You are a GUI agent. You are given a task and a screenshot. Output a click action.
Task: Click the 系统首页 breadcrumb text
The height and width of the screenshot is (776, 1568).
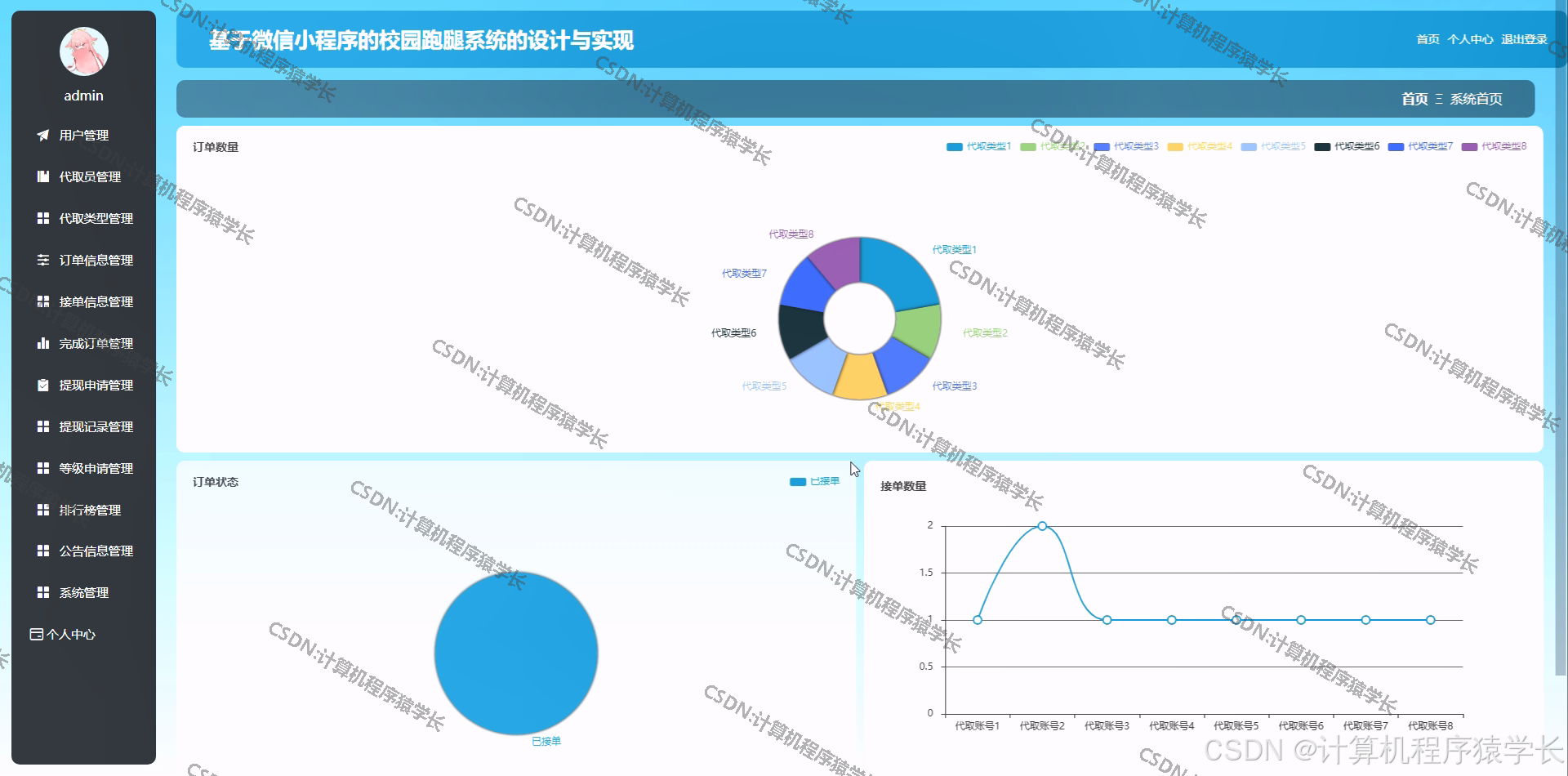tap(1476, 99)
